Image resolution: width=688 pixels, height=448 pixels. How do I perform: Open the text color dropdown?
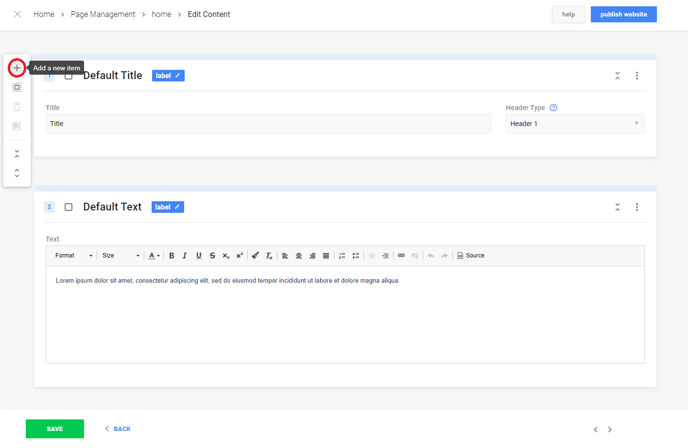[x=154, y=255]
